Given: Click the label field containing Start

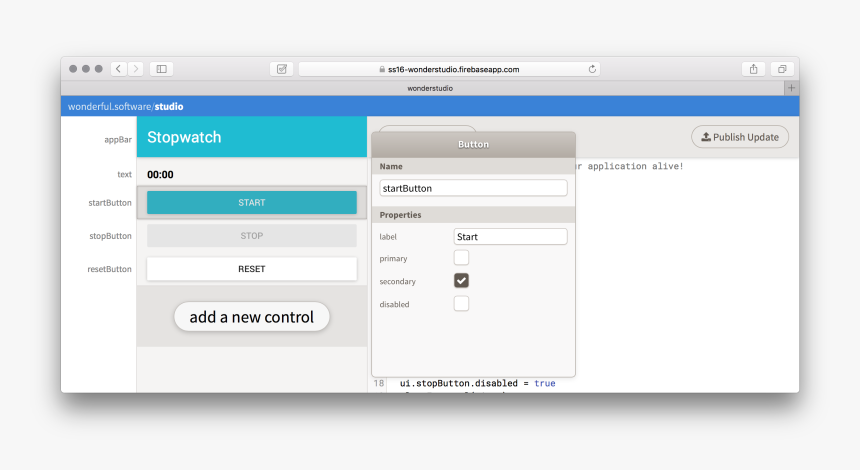Looking at the screenshot, I should pos(511,236).
